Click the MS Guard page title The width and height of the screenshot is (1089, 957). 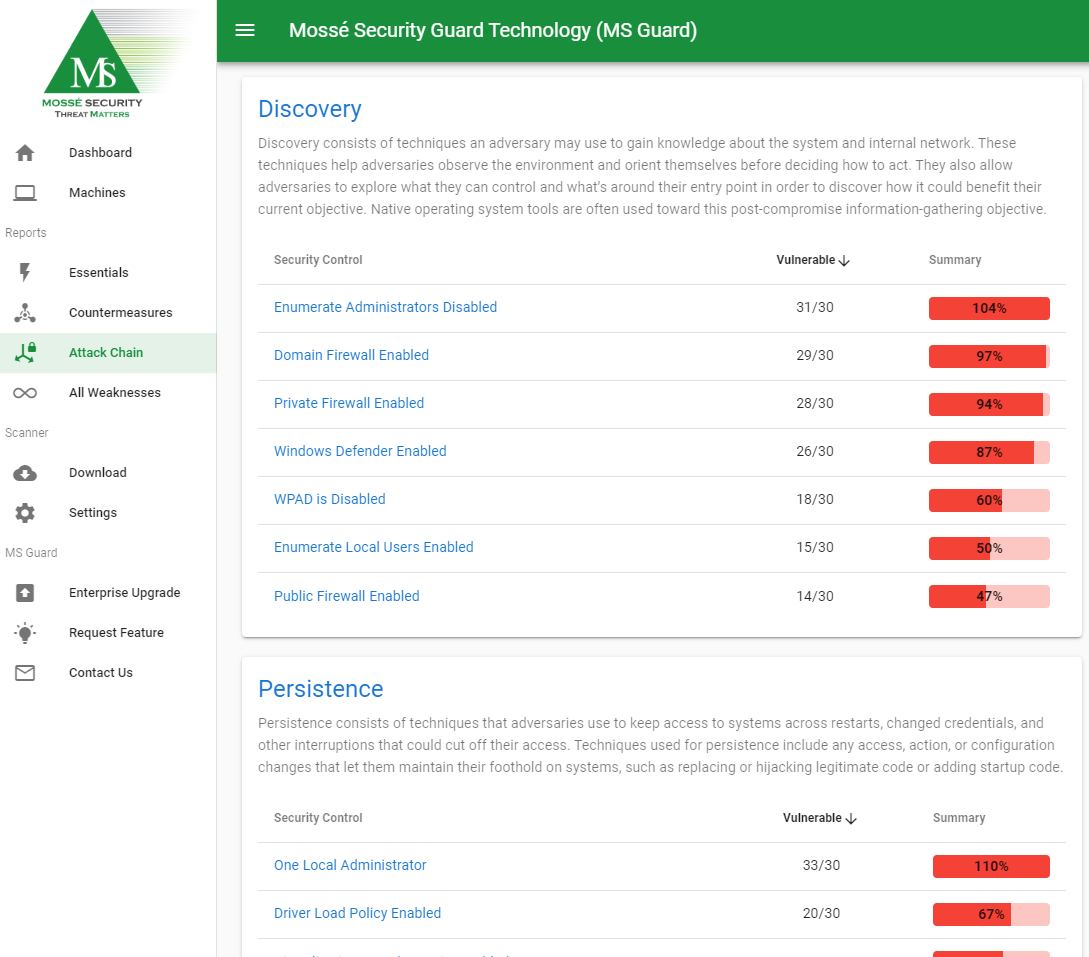493,30
